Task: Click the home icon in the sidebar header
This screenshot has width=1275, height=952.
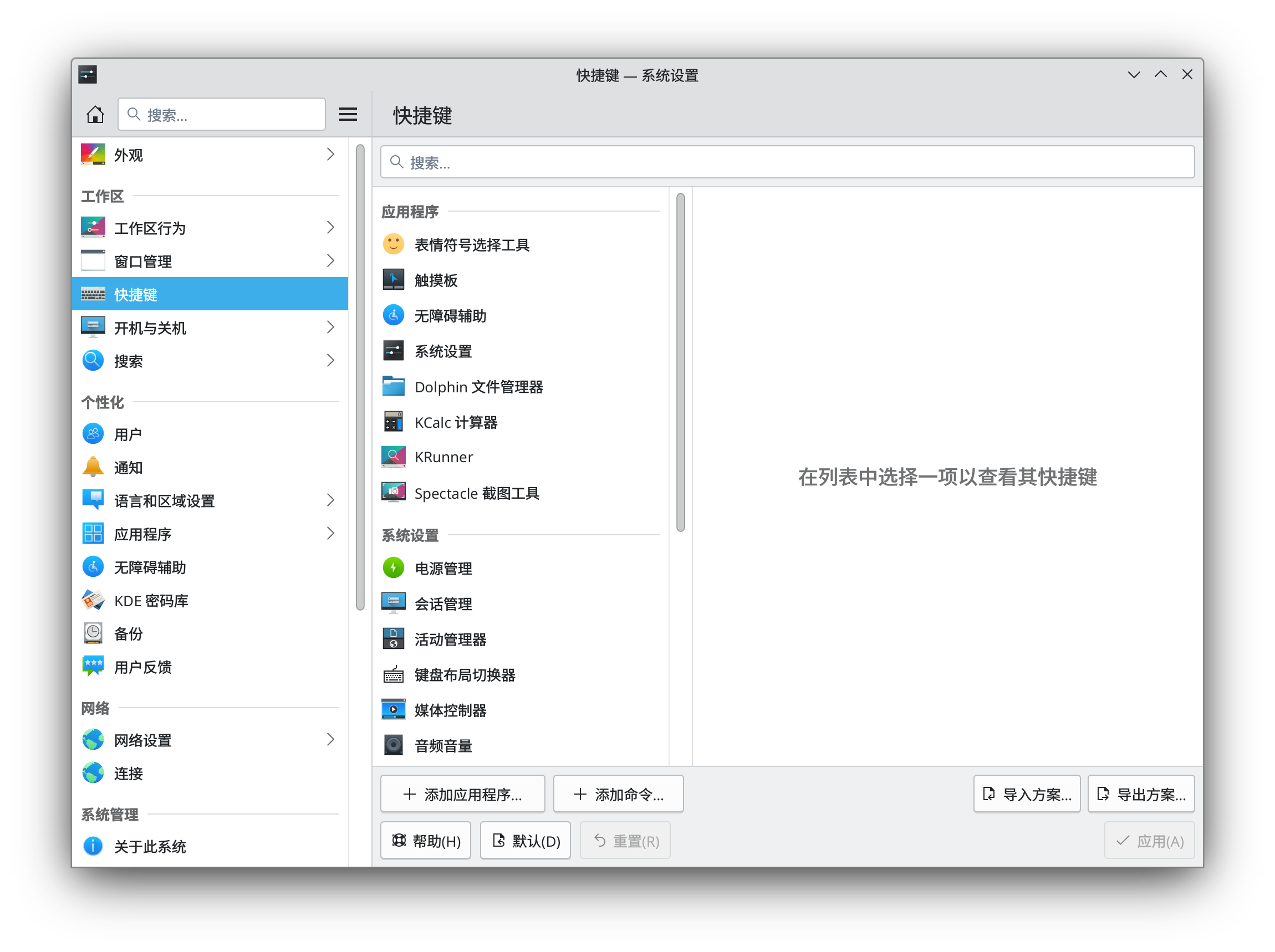Action: tap(95, 115)
